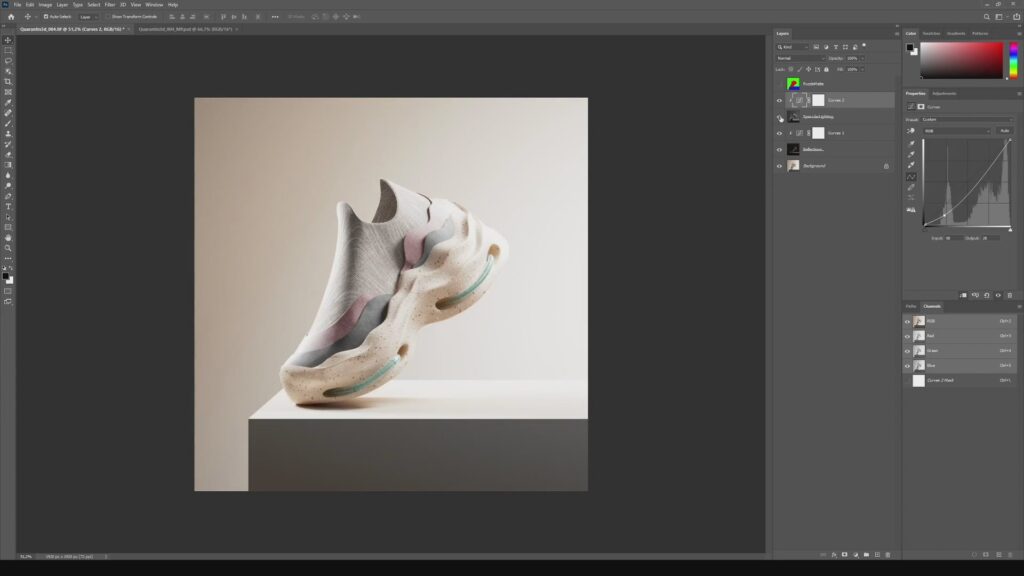Enable Show Transform Controls checkbox
This screenshot has height=576, width=1024.
(x=108, y=17)
